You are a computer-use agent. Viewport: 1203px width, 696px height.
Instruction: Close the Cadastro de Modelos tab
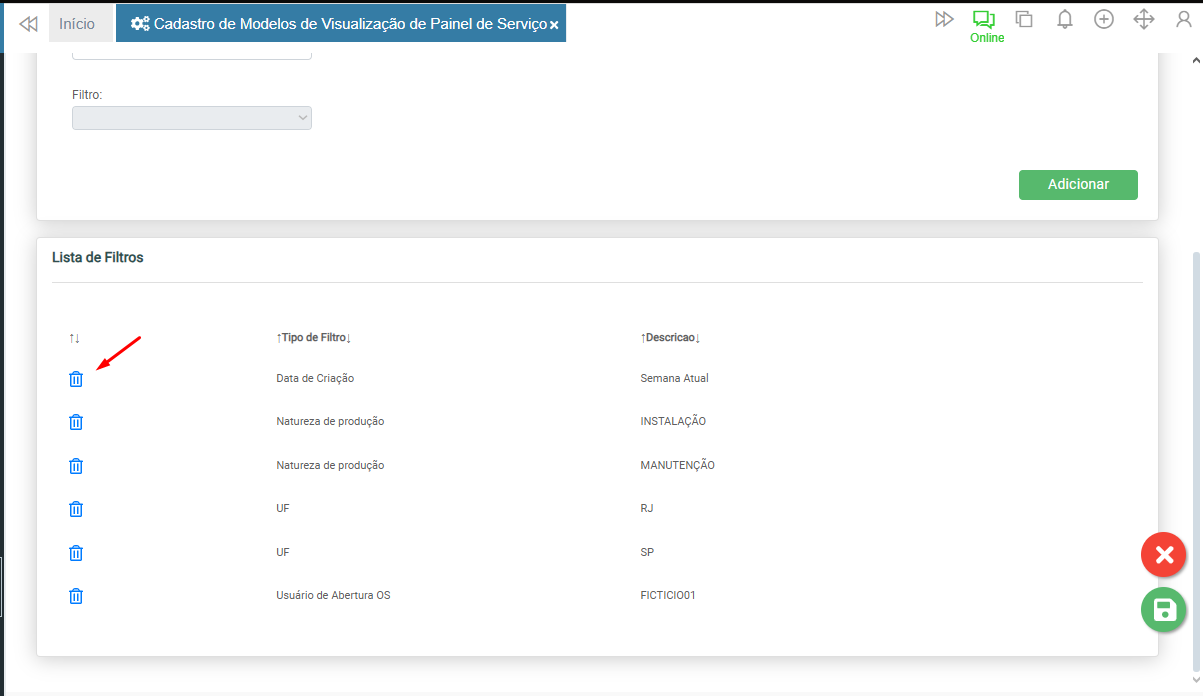point(554,24)
